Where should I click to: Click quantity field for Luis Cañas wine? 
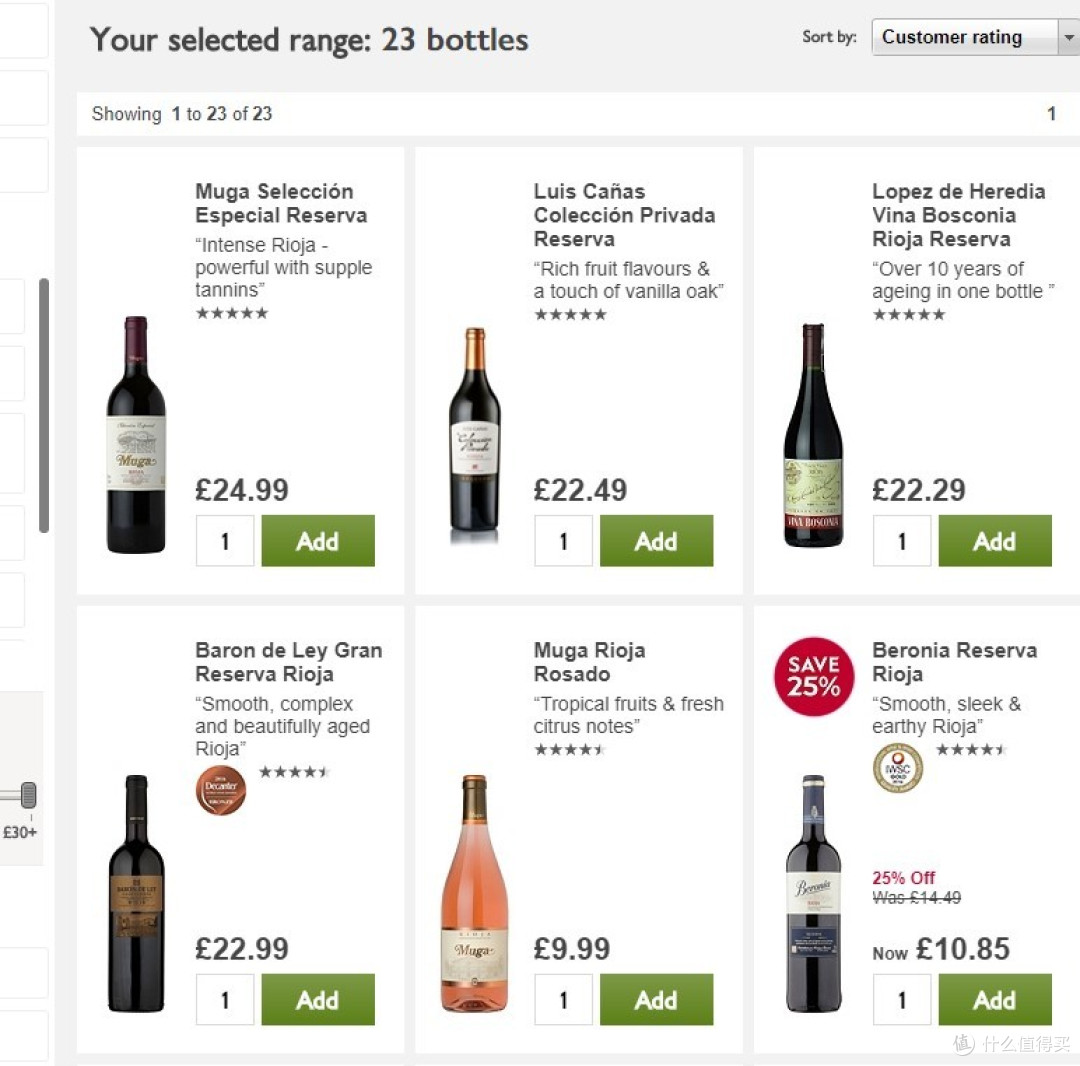click(x=563, y=541)
